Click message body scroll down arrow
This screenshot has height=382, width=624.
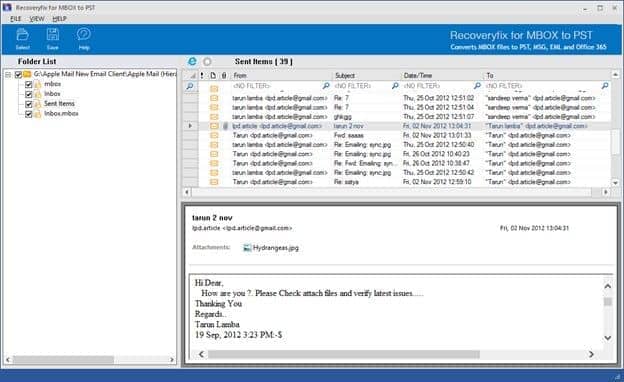(x=608, y=338)
